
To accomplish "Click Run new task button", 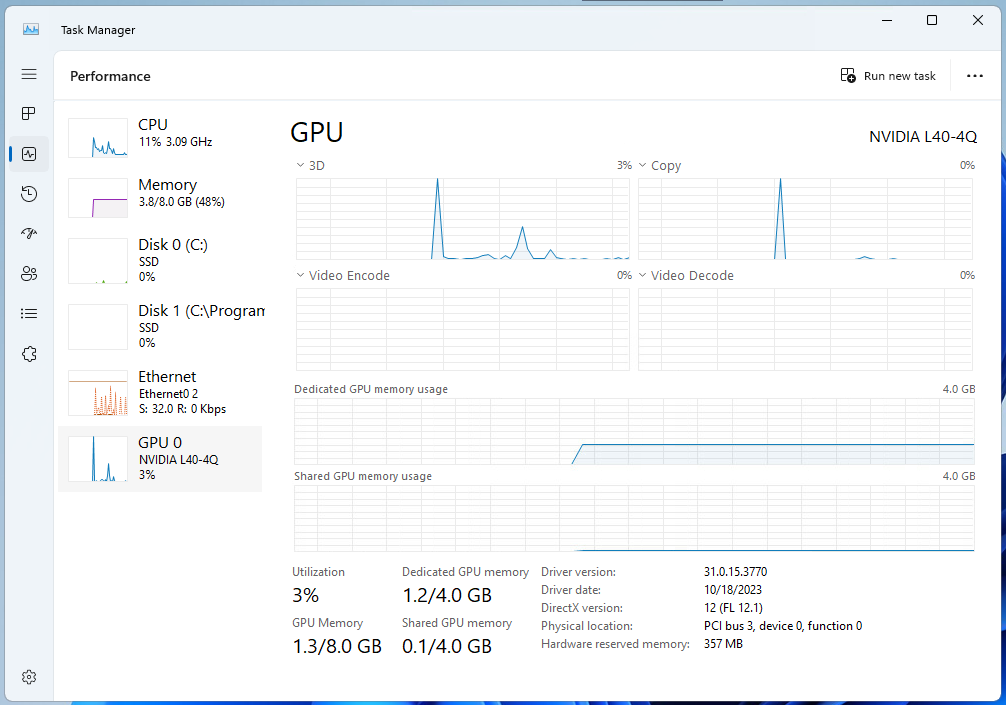I will point(888,76).
